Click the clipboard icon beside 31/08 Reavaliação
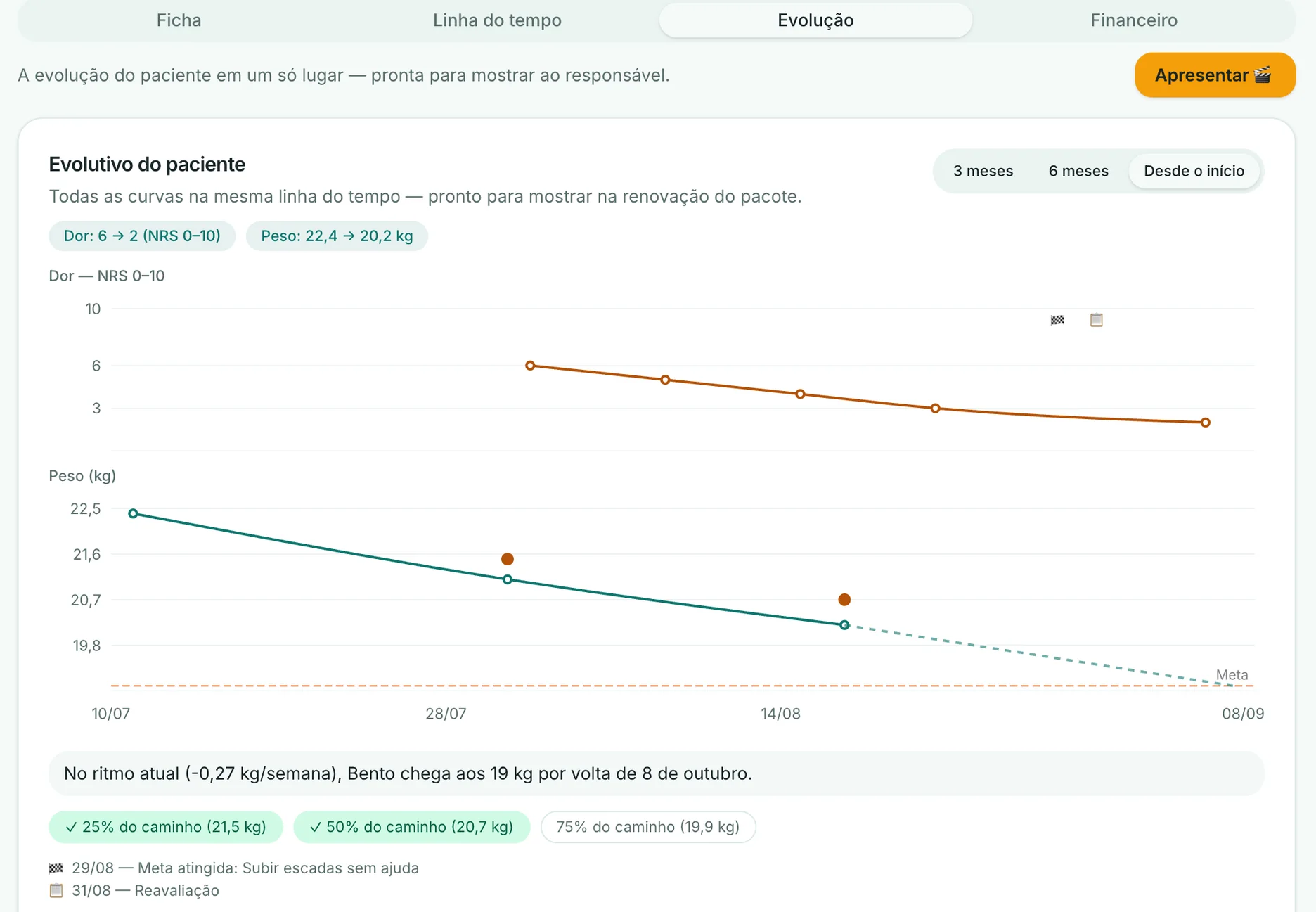The image size is (1316, 912). (x=56, y=891)
